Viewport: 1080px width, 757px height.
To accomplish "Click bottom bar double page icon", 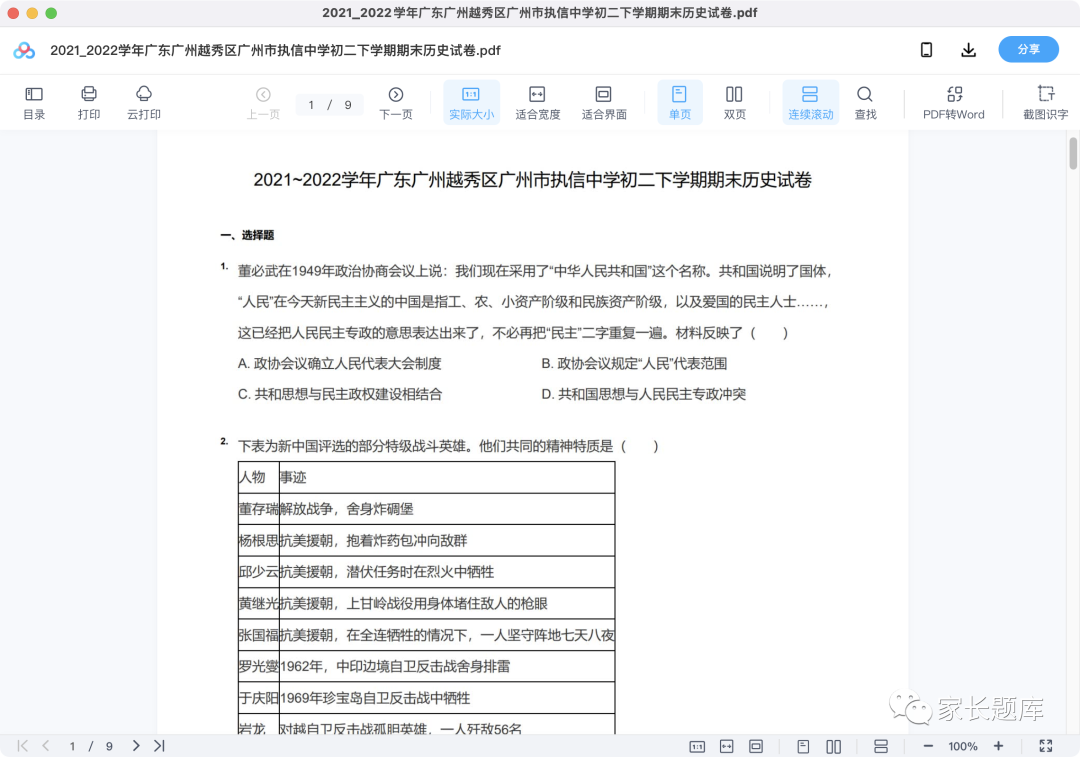I will pyautogui.click(x=833, y=747).
